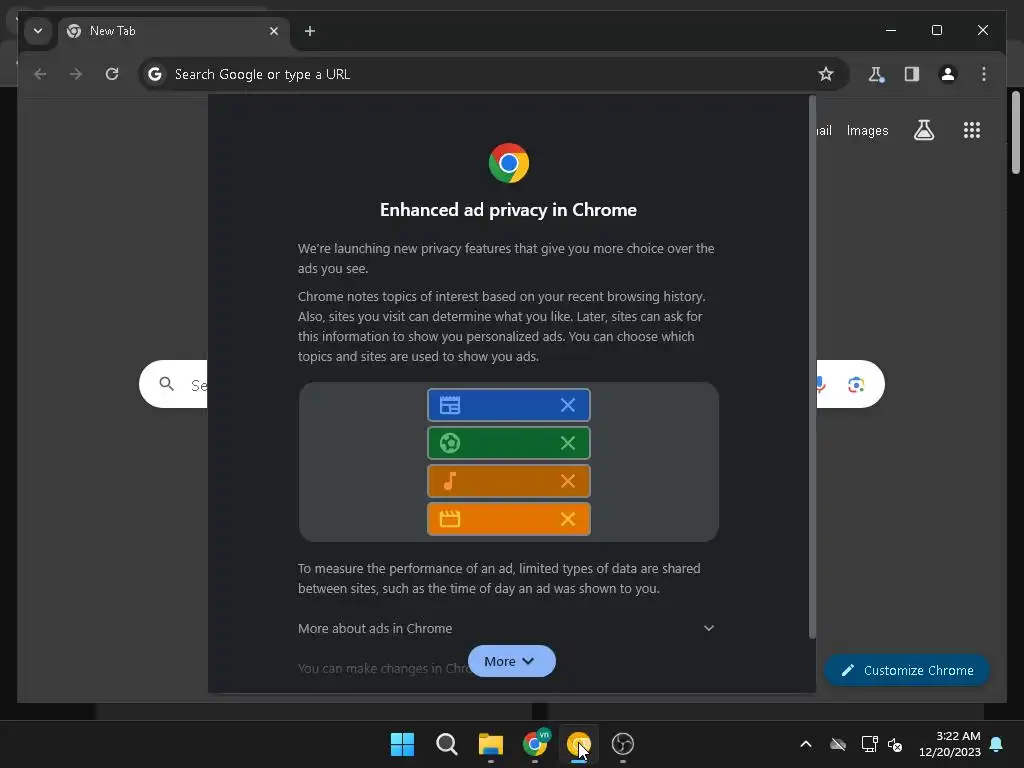This screenshot has width=1024, height=768.
Task: Click the blue news topic card icon
Action: [x=450, y=406]
